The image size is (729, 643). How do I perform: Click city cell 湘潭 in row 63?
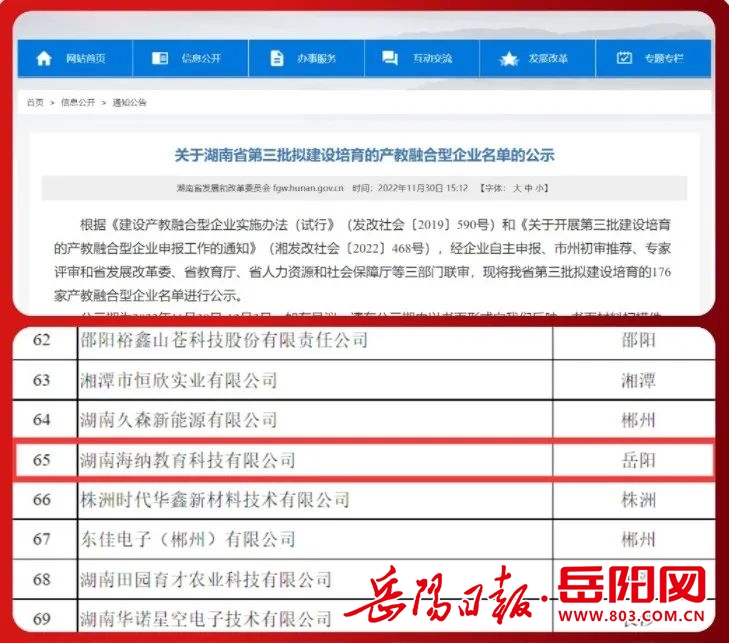pyautogui.click(x=638, y=381)
